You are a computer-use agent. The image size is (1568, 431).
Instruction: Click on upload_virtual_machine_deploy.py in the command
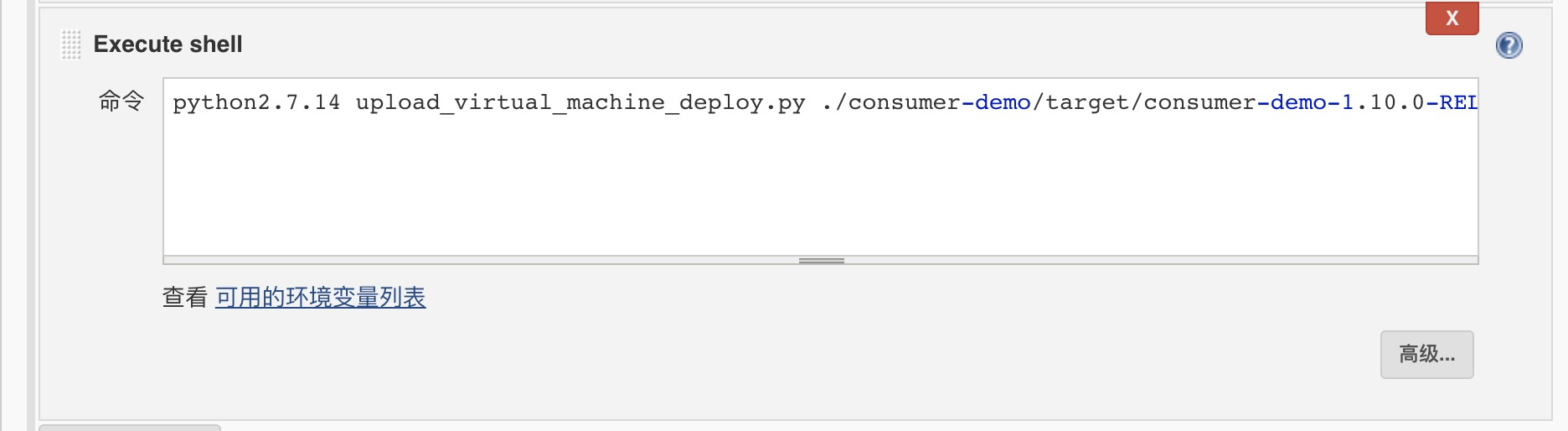click(x=580, y=103)
